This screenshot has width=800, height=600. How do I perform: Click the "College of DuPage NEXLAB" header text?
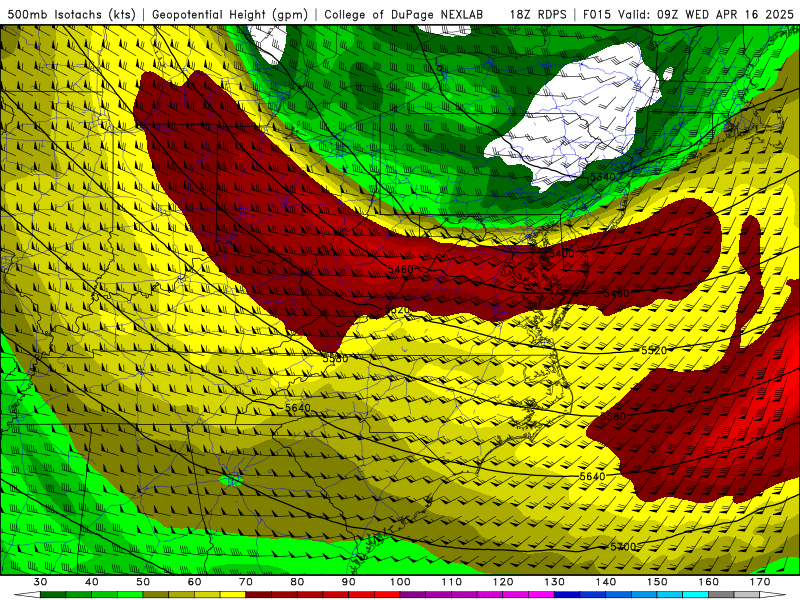(x=404, y=14)
